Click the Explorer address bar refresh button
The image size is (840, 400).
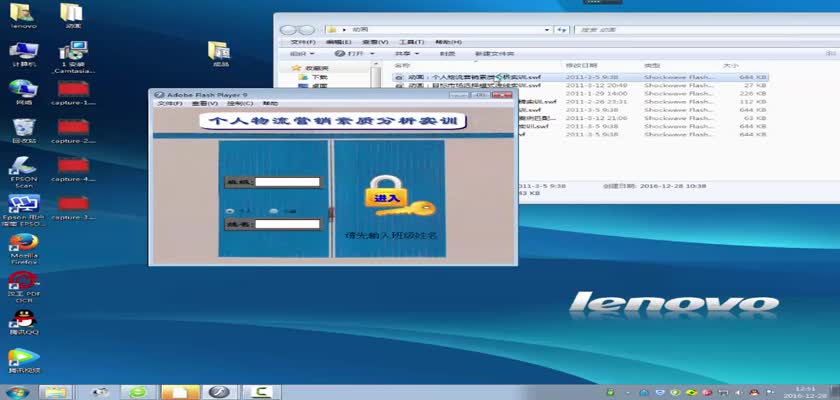point(561,30)
